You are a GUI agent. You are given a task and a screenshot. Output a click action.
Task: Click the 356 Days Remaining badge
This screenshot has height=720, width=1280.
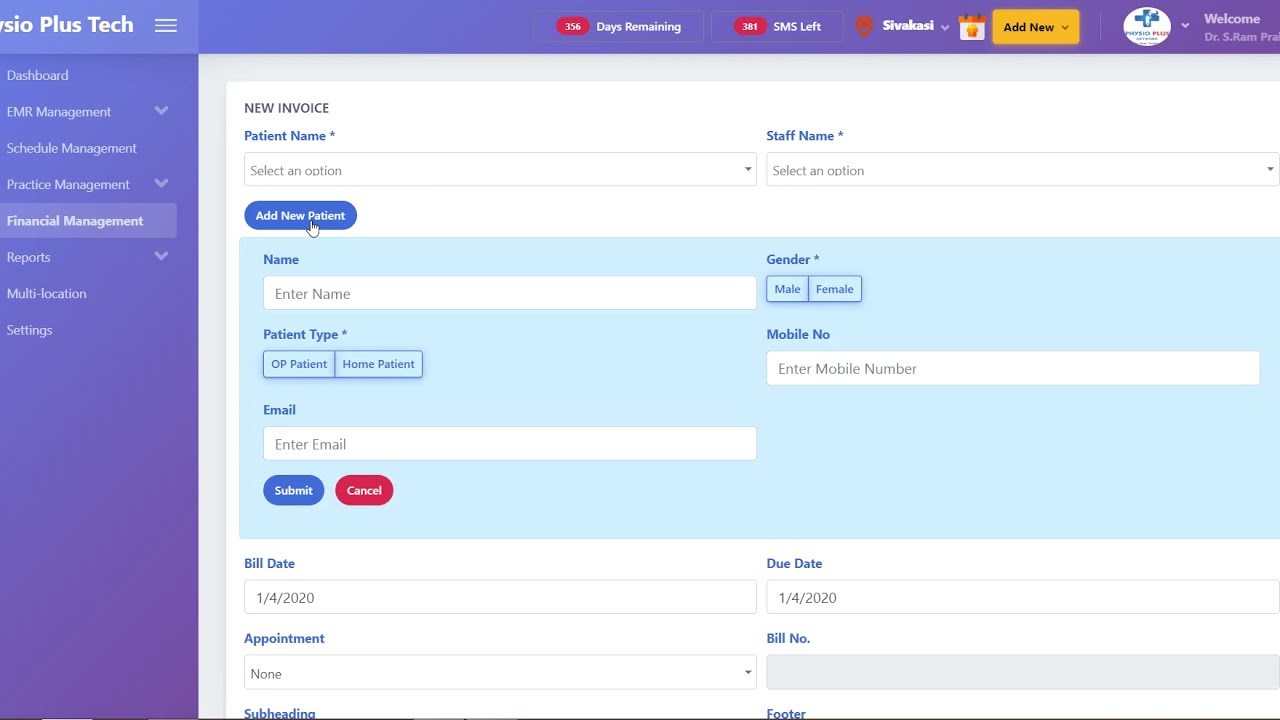[x=618, y=27]
